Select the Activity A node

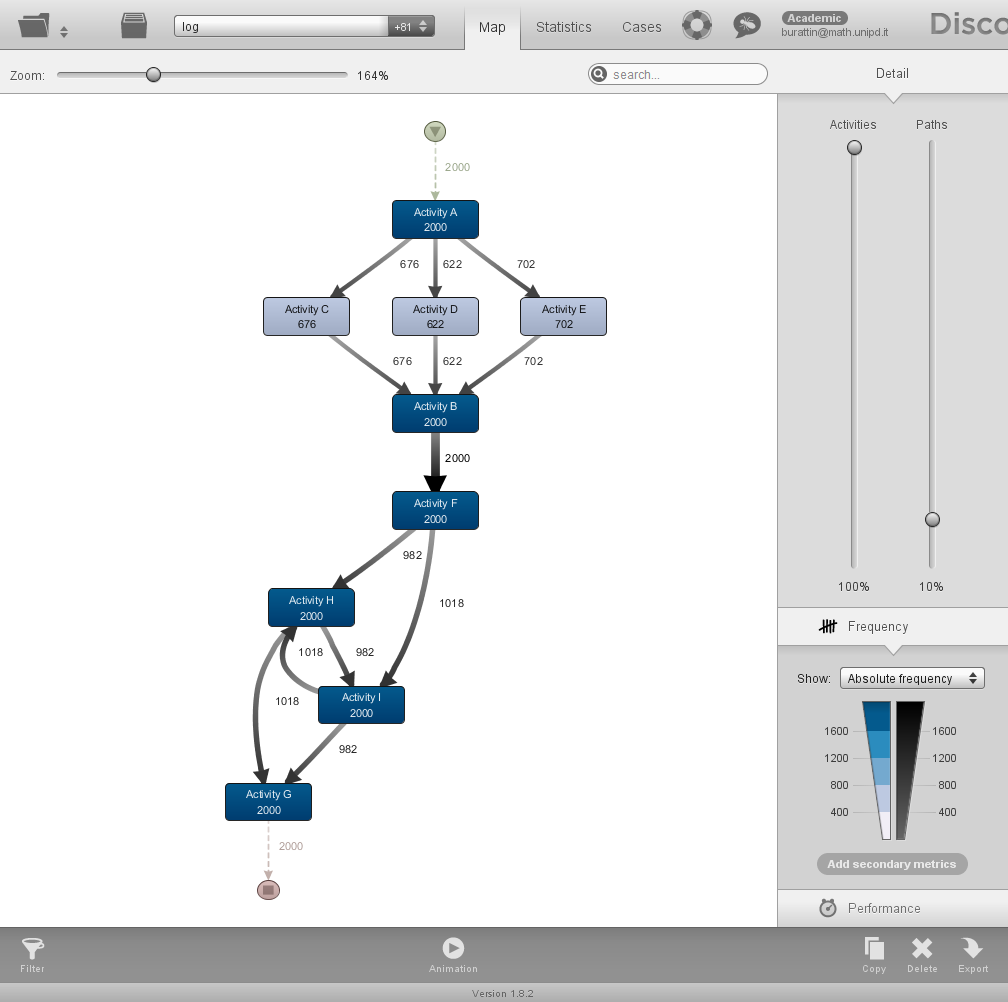pos(435,219)
